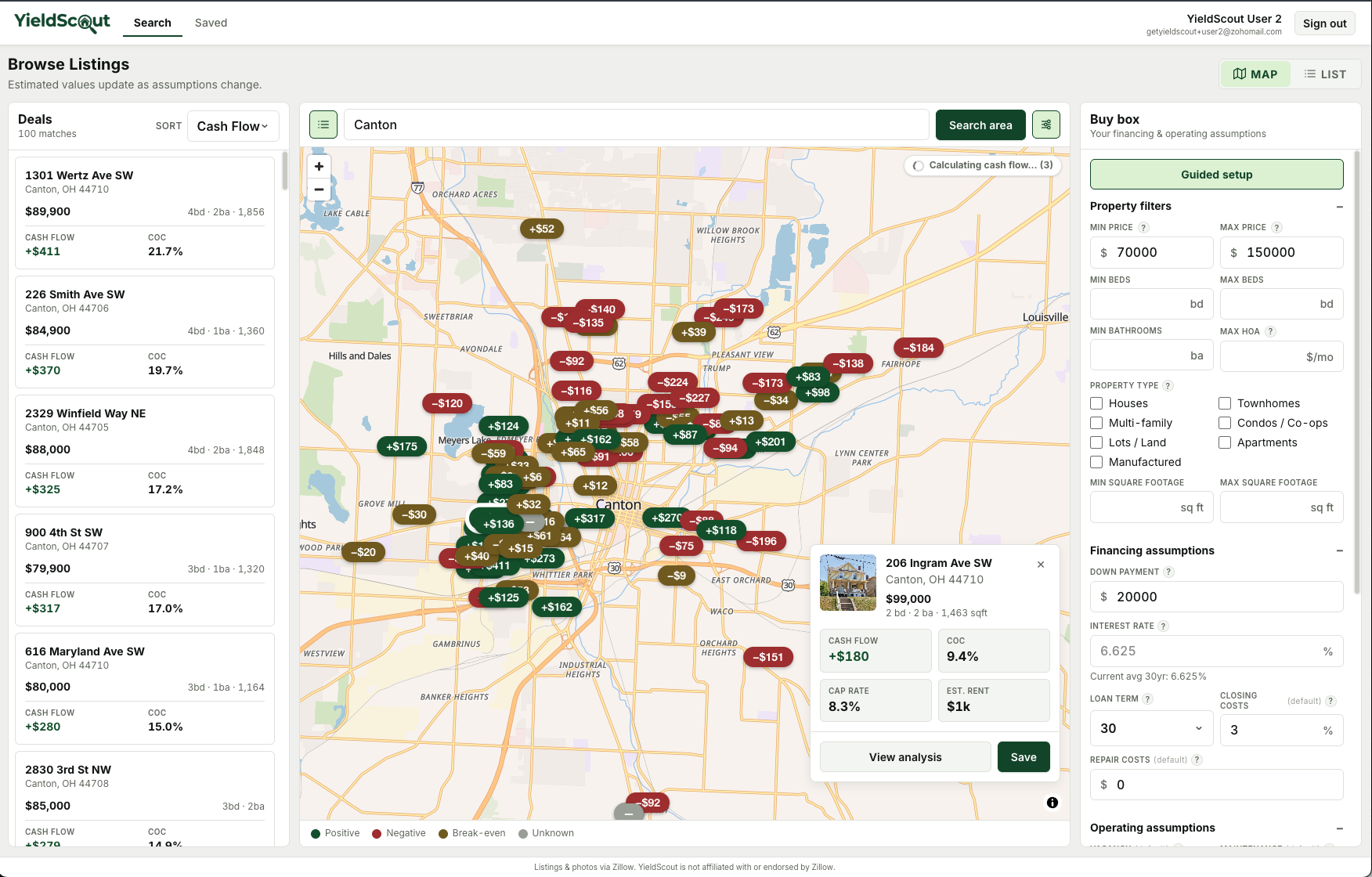Click View analysis for 206 Ingram

905,757
